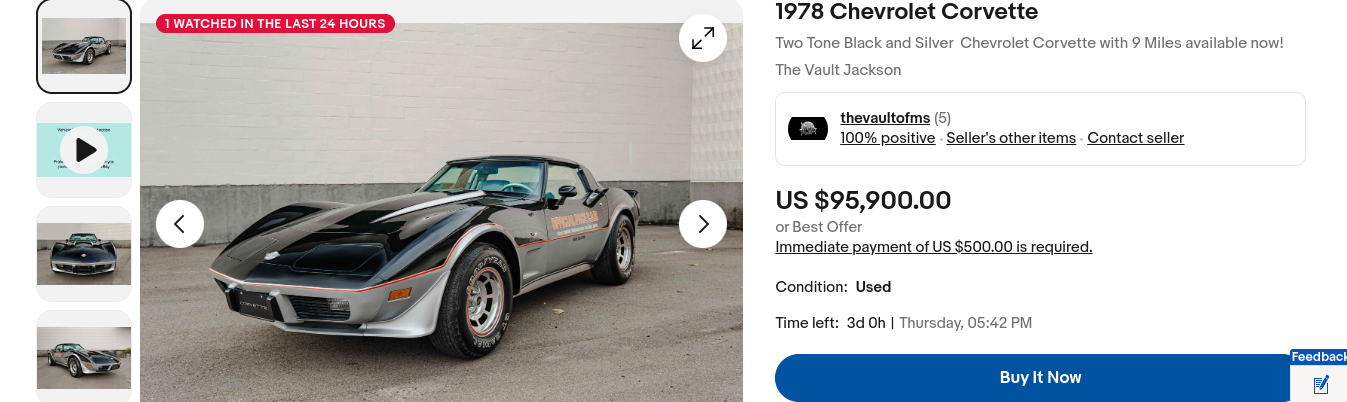Click the seller feedback score (5)
This screenshot has width=1347, height=402.
tap(942, 118)
